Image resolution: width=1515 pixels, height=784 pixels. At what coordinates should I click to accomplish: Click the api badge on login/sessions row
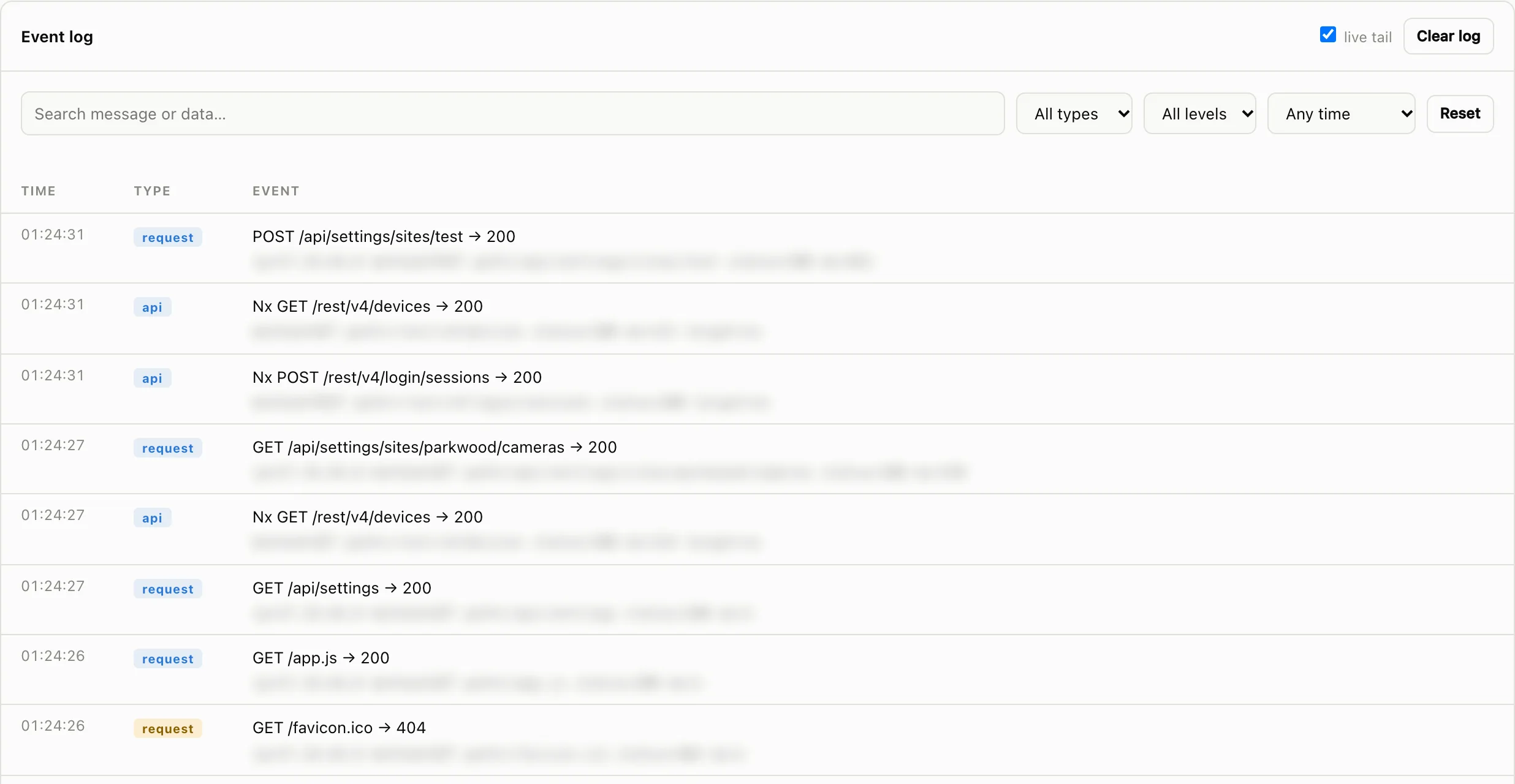pos(152,378)
